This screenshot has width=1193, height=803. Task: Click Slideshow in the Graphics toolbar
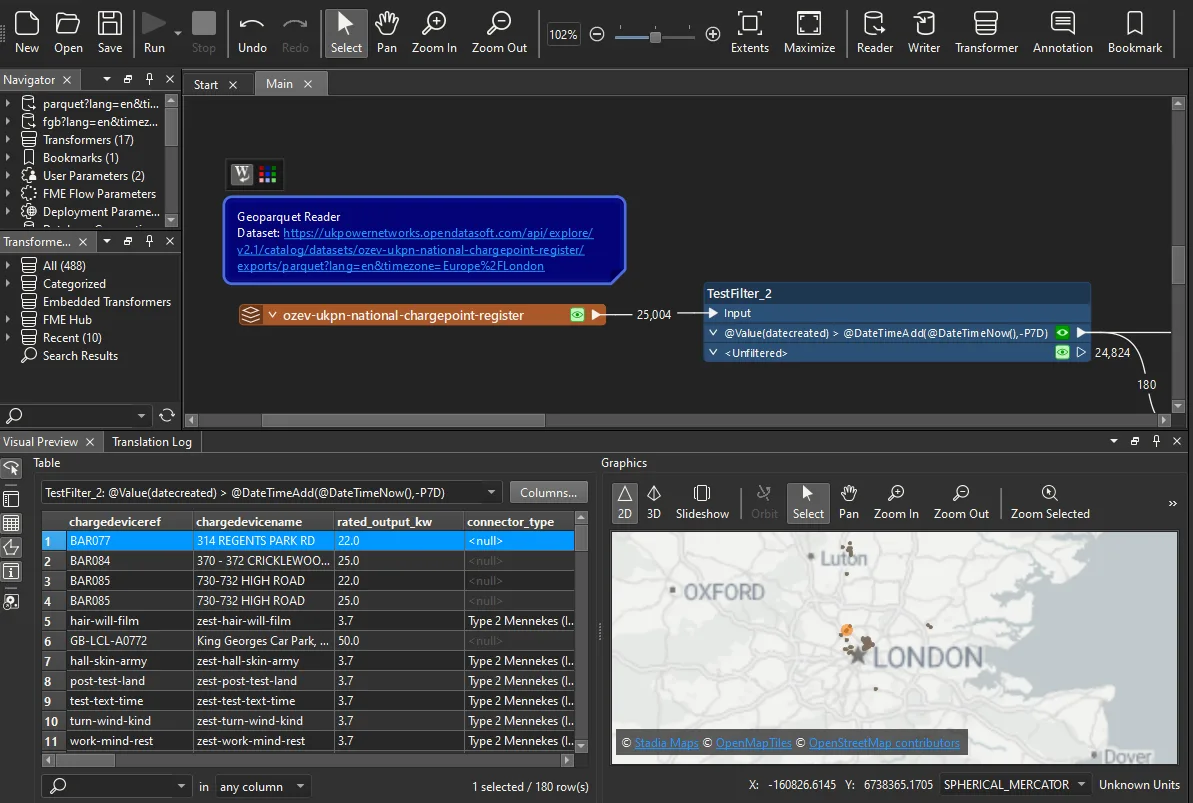tap(702, 502)
